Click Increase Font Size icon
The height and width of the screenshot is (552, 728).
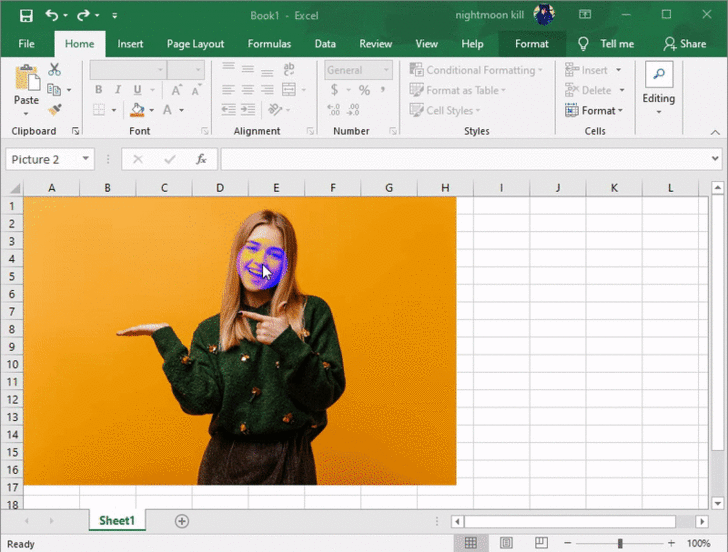pos(176,90)
